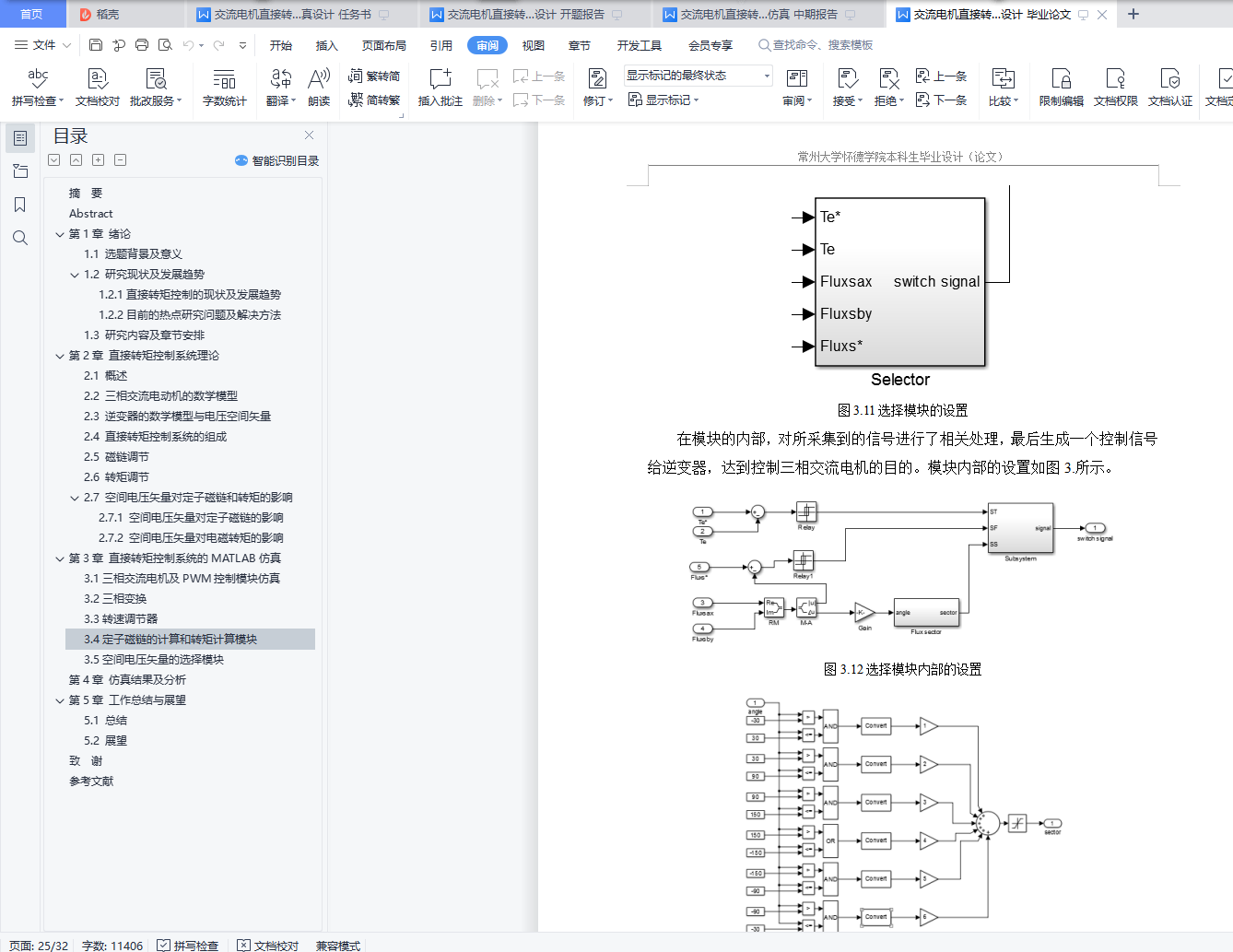The image size is (1233, 952).
Task: Open bookmarks icon in left sidebar
Action: point(20,205)
